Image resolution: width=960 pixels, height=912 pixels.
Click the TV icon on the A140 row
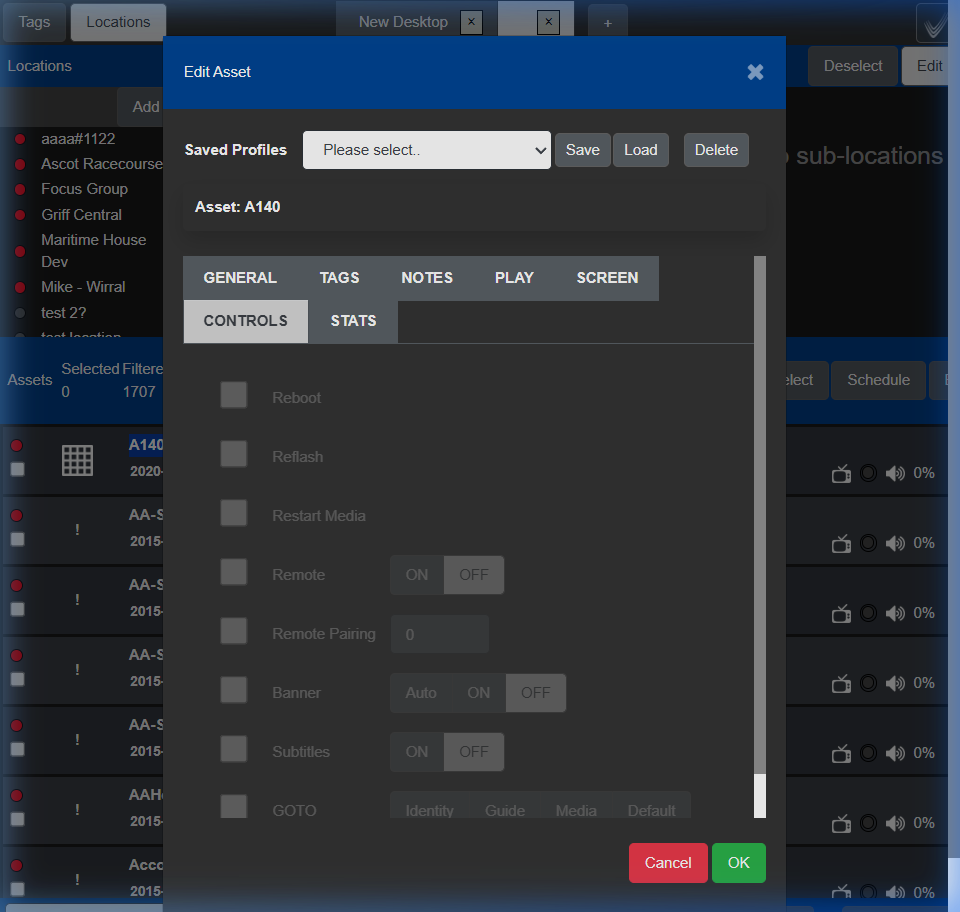click(841, 474)
